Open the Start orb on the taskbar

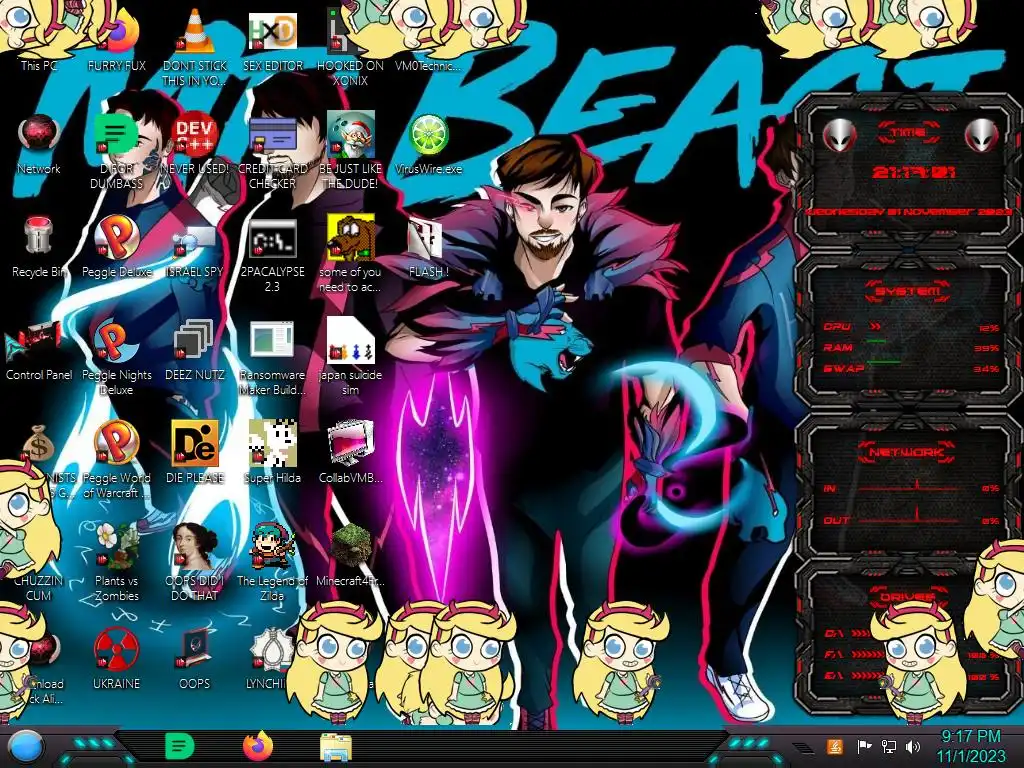(26, 748)
